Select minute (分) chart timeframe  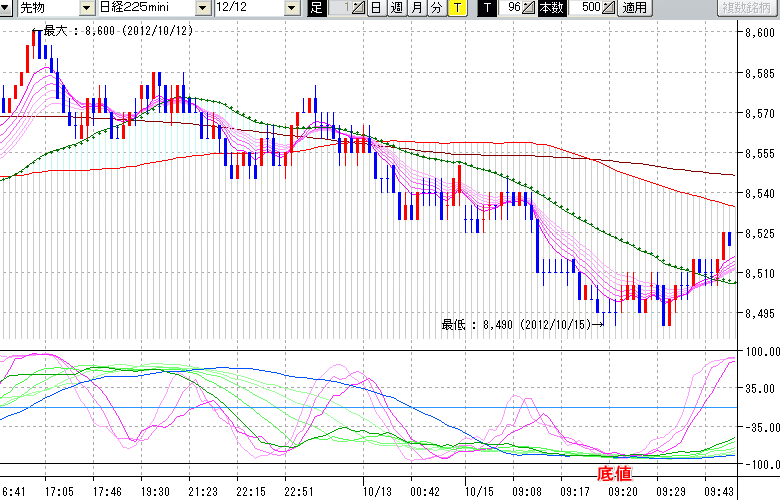[435, 8]
